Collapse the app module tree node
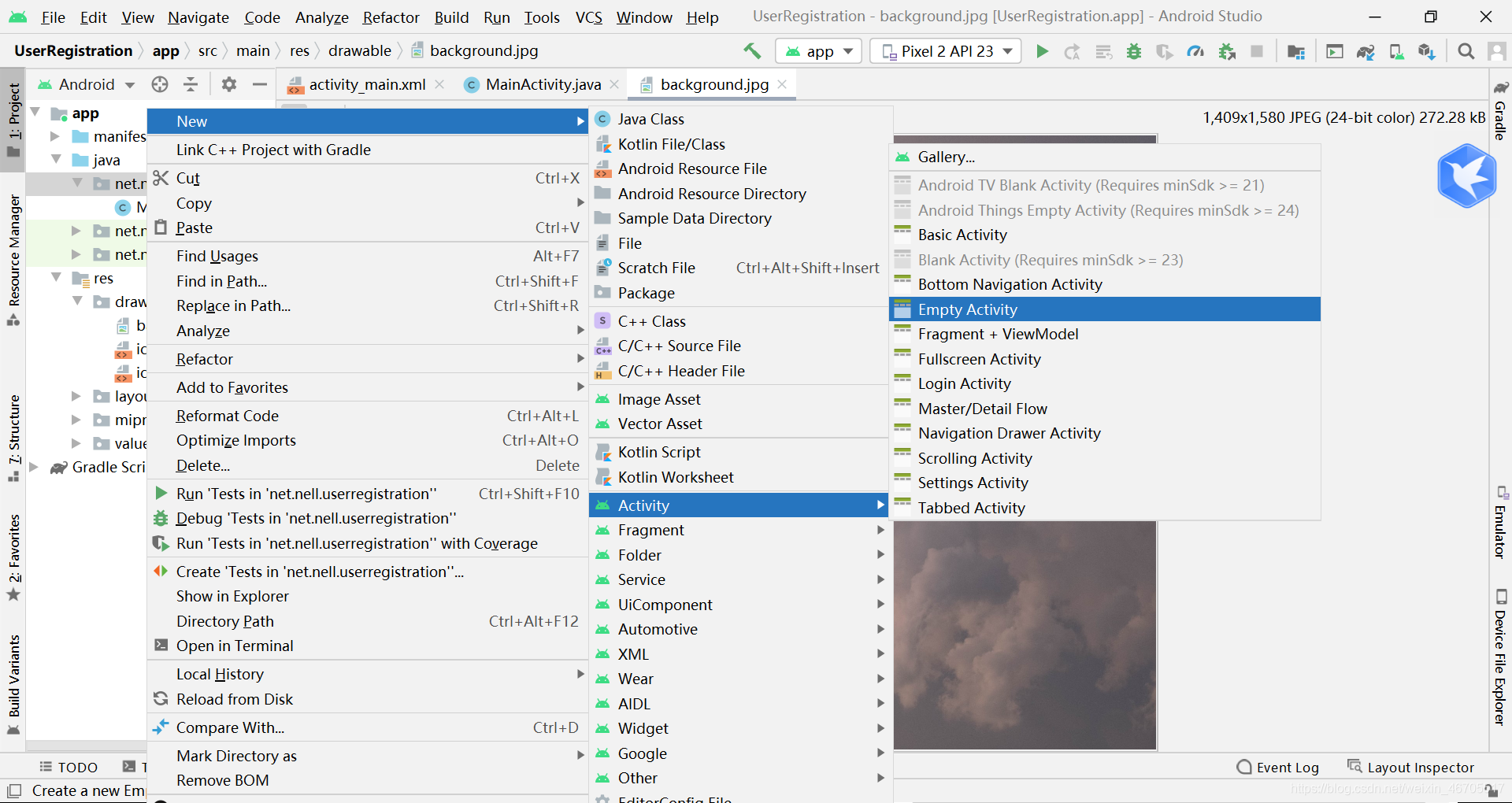This screenshot has width=1512, height=803. click(x=35, y=113)
